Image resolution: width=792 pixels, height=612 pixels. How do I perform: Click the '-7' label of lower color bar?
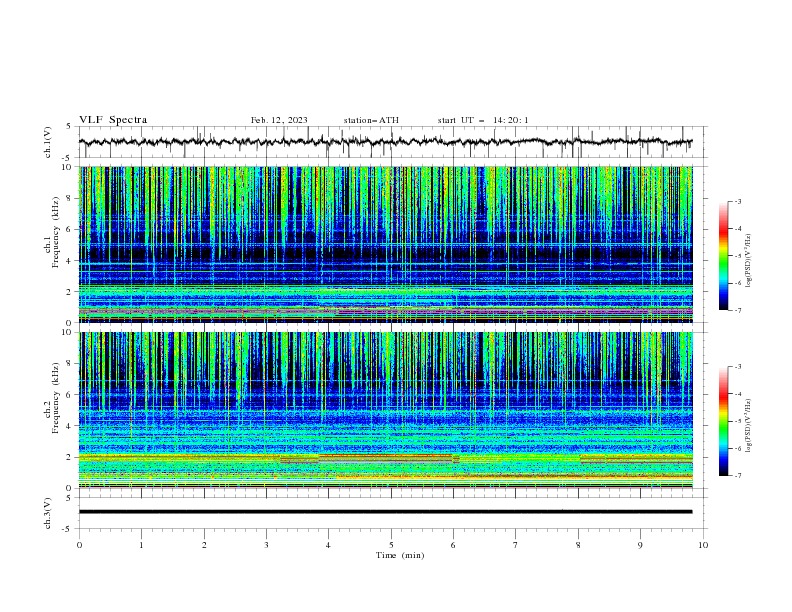coord(738,476)
